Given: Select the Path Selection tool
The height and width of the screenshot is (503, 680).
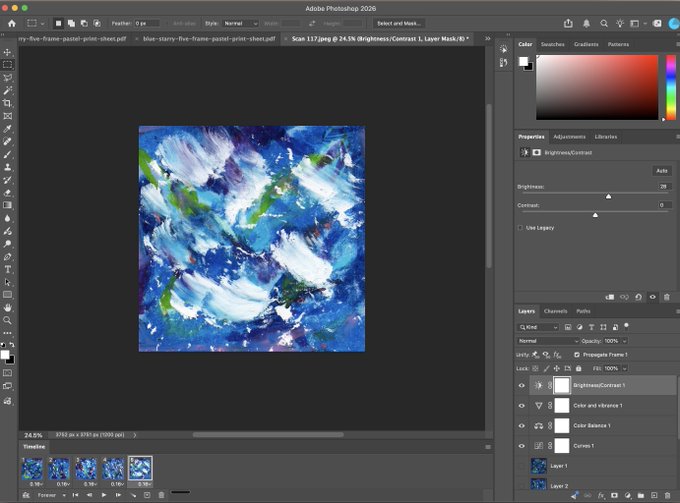Looking at the screenshot, I should coord(7,282).
